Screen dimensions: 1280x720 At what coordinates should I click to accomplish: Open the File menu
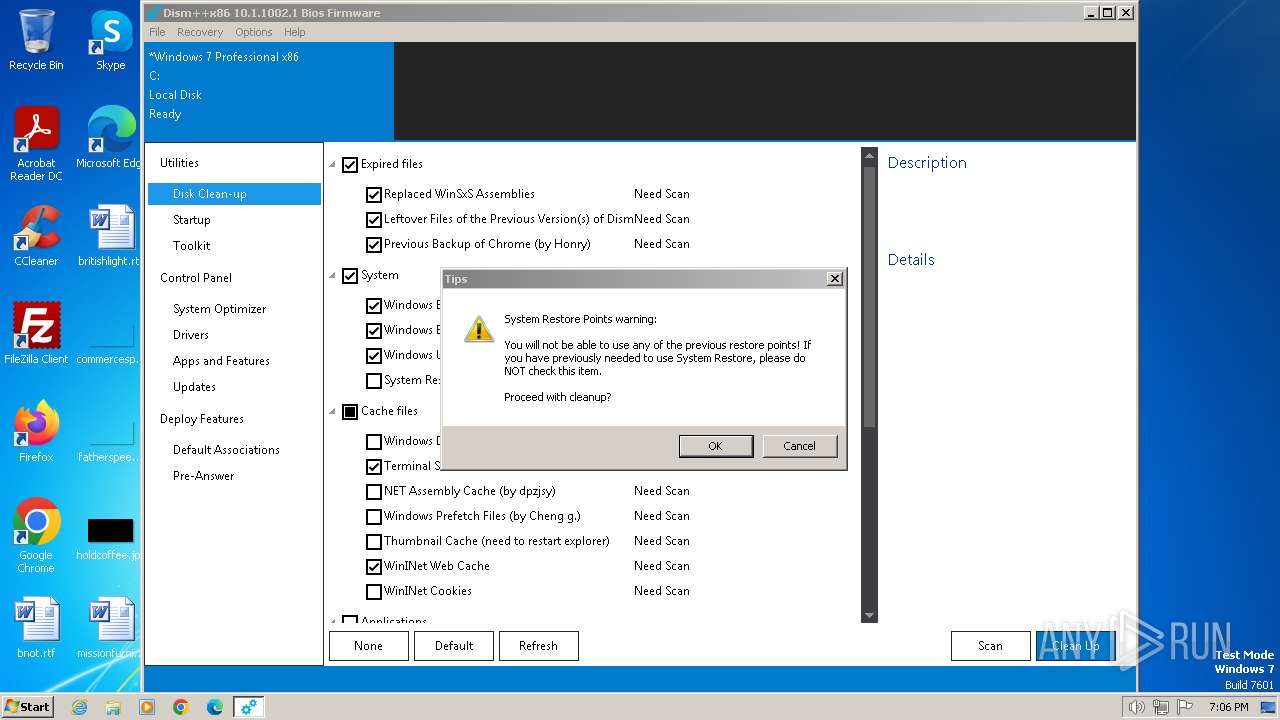(x=157, y=32)
